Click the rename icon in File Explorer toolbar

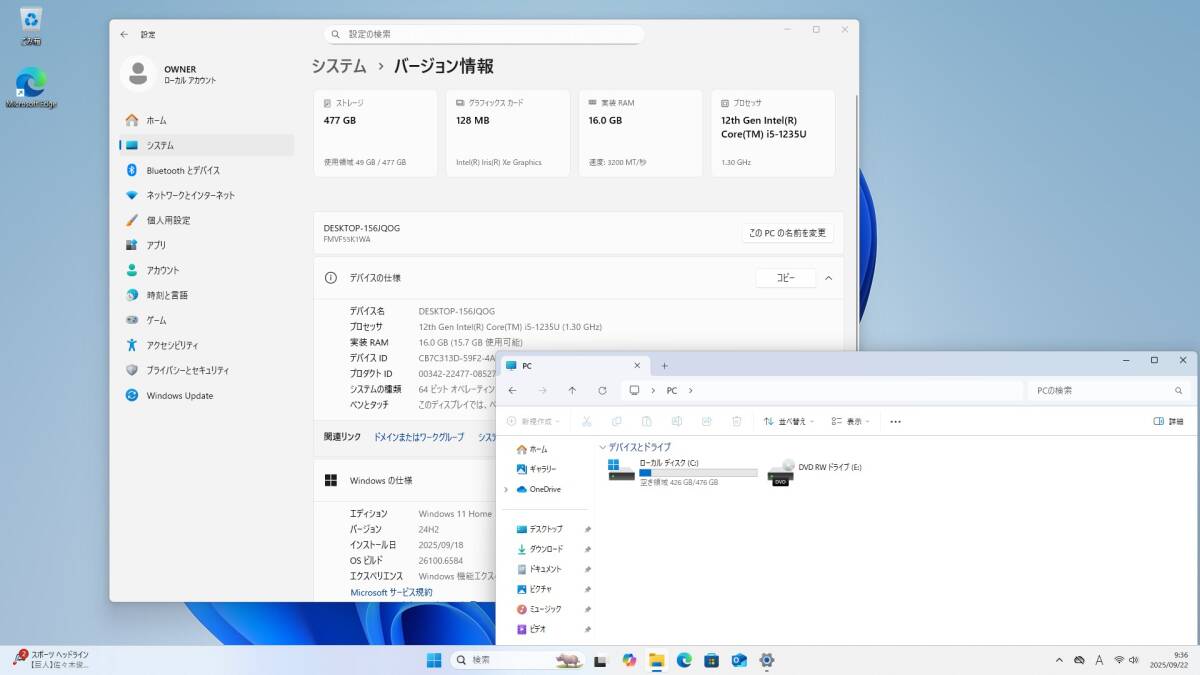coord(677,421)
